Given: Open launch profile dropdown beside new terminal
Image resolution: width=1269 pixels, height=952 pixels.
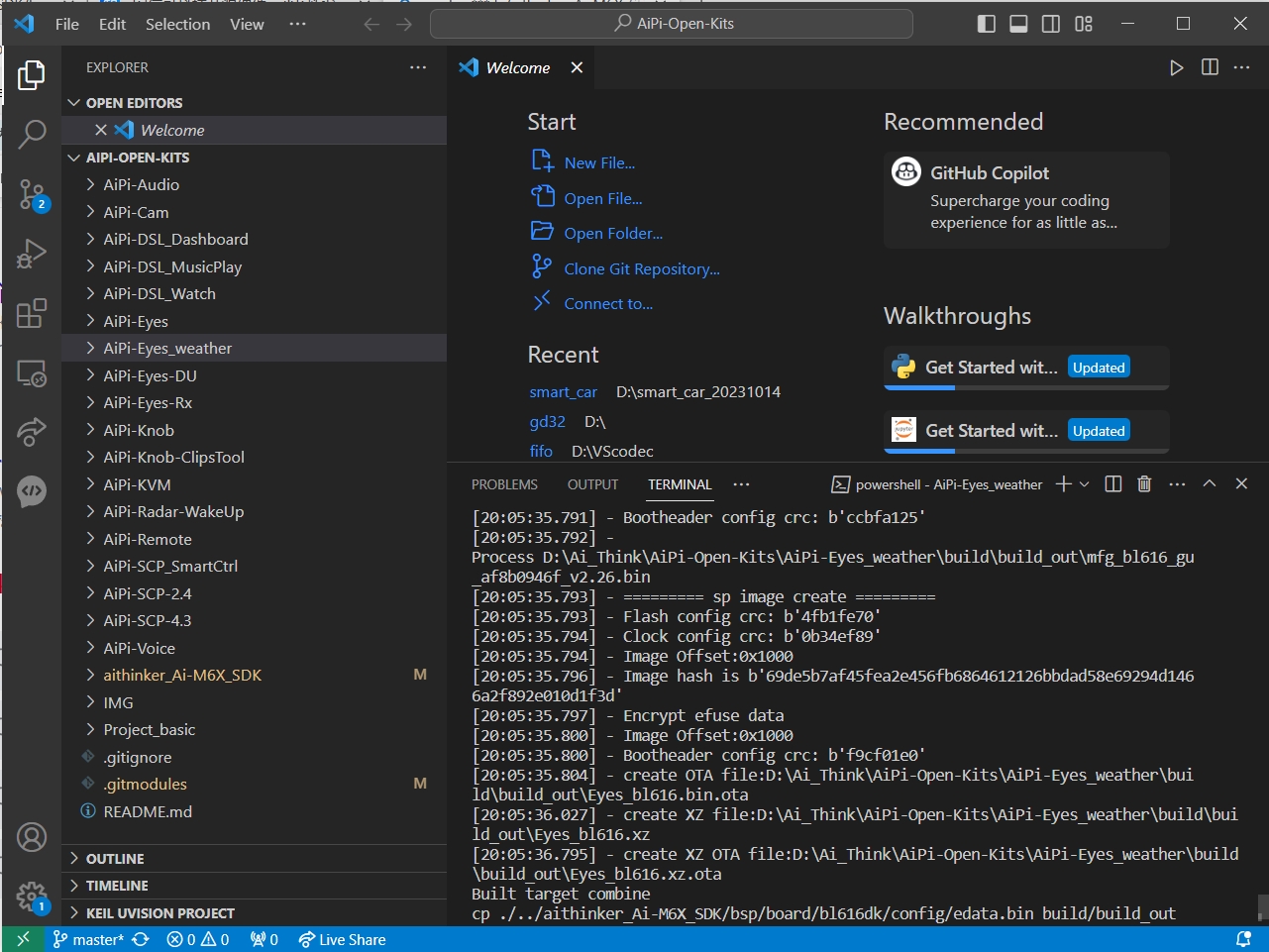Looking at the screenshot, I should pos(1085,483).
